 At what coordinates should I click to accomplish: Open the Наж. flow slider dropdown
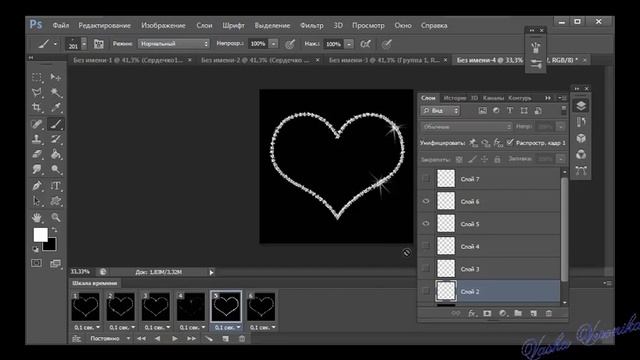pyautogui.click(x=349, y=44)
